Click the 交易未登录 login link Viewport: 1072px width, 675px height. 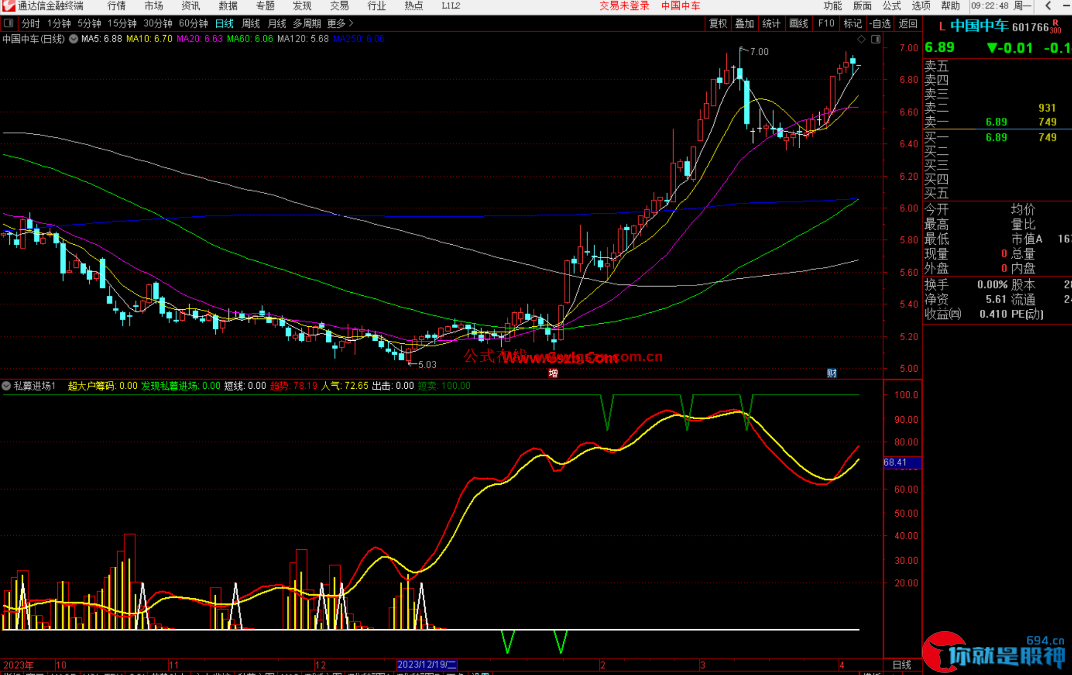point(624,5)
